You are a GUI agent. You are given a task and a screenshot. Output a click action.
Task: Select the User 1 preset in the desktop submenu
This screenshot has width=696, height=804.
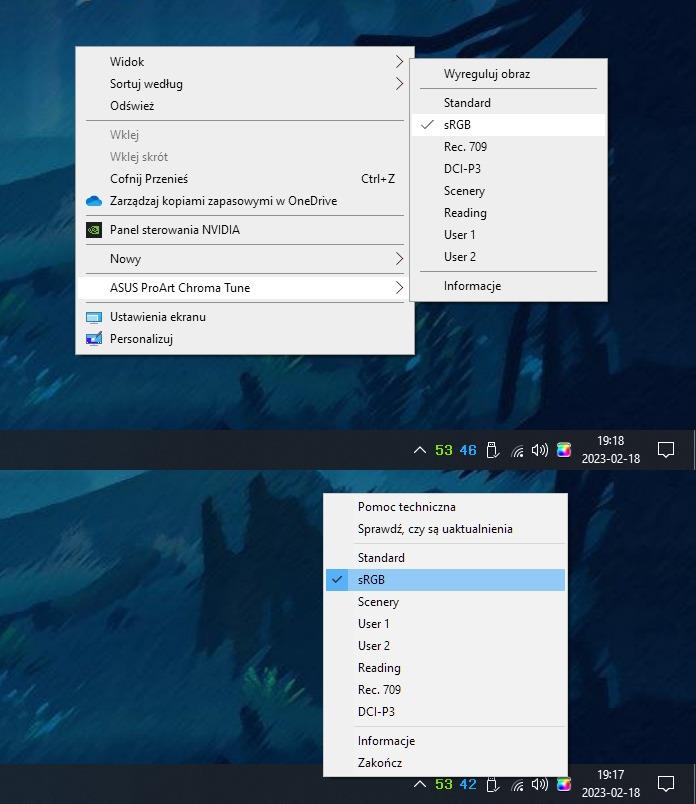(508, 235)
